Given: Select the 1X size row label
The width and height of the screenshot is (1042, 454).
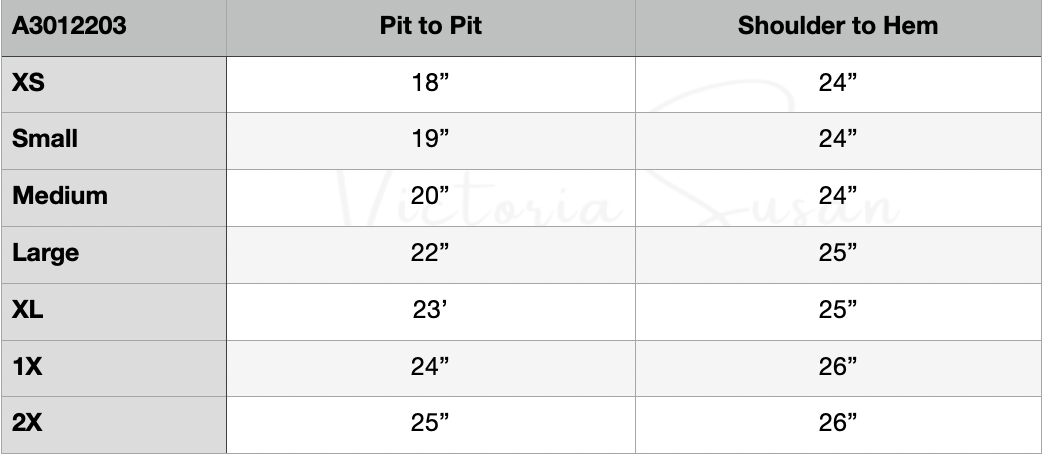Looking at the screenshot, I should click(x=27, y=367).
